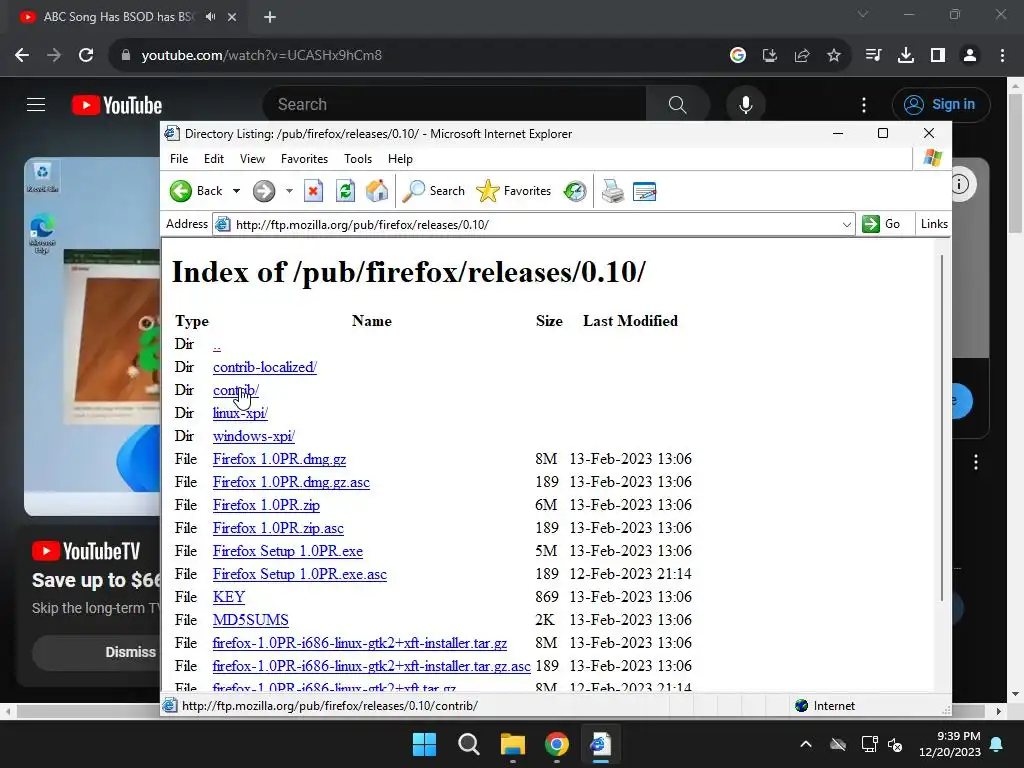Image resolution: width=1024 pixels, height=768 pixels.
Task: Click the YouTube Sign in button
Action: point(941,104)
